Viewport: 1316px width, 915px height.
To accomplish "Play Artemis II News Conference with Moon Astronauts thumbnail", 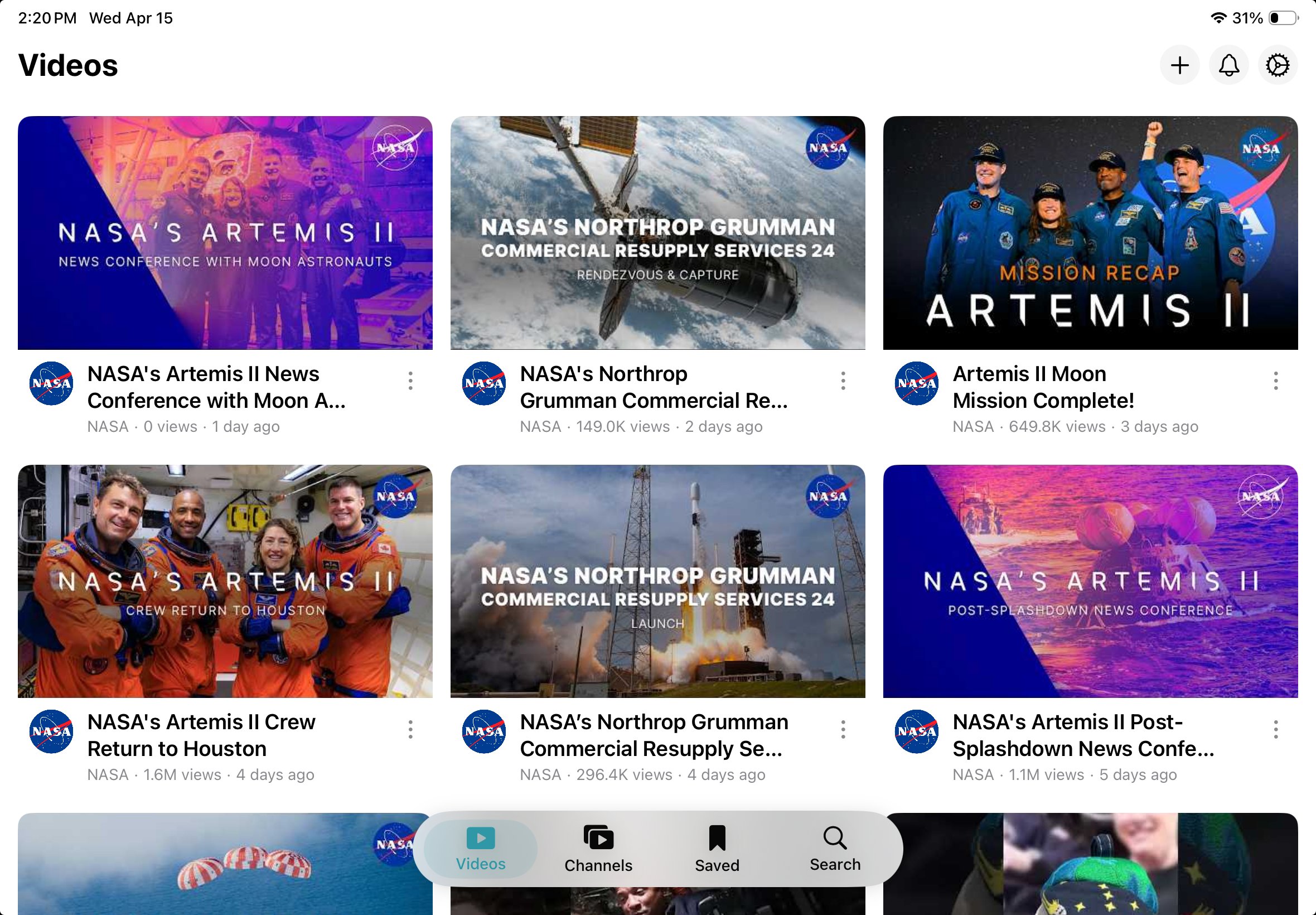I will pyautogui.click(x=225, y=233).
